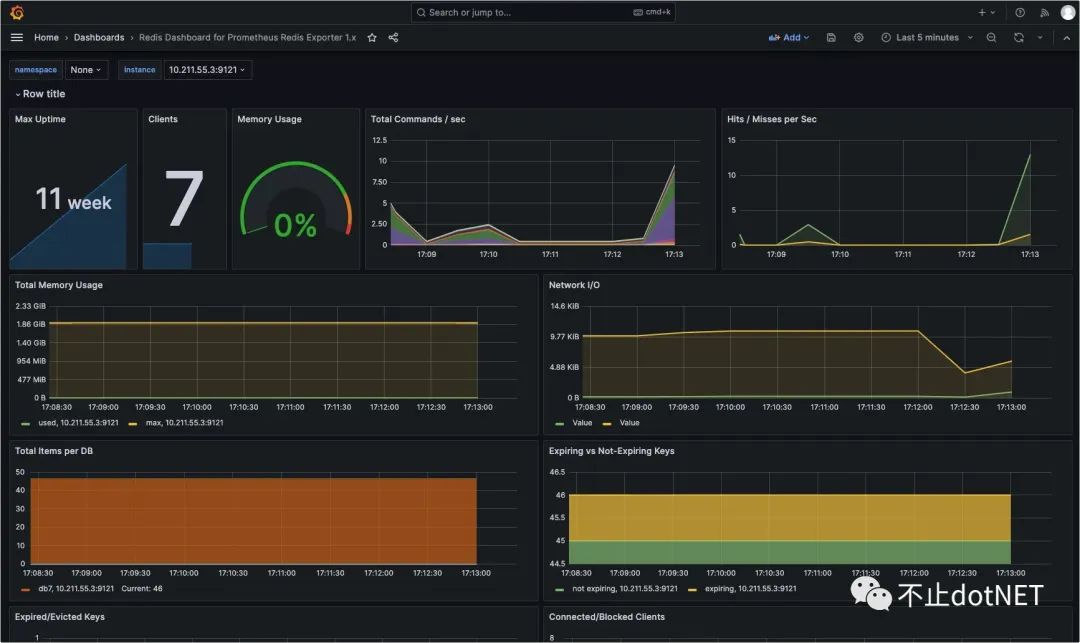The width and height of the screenshot is (1080, 643).
Task: Click the Grafana logo icon
Action: point(17,12)
